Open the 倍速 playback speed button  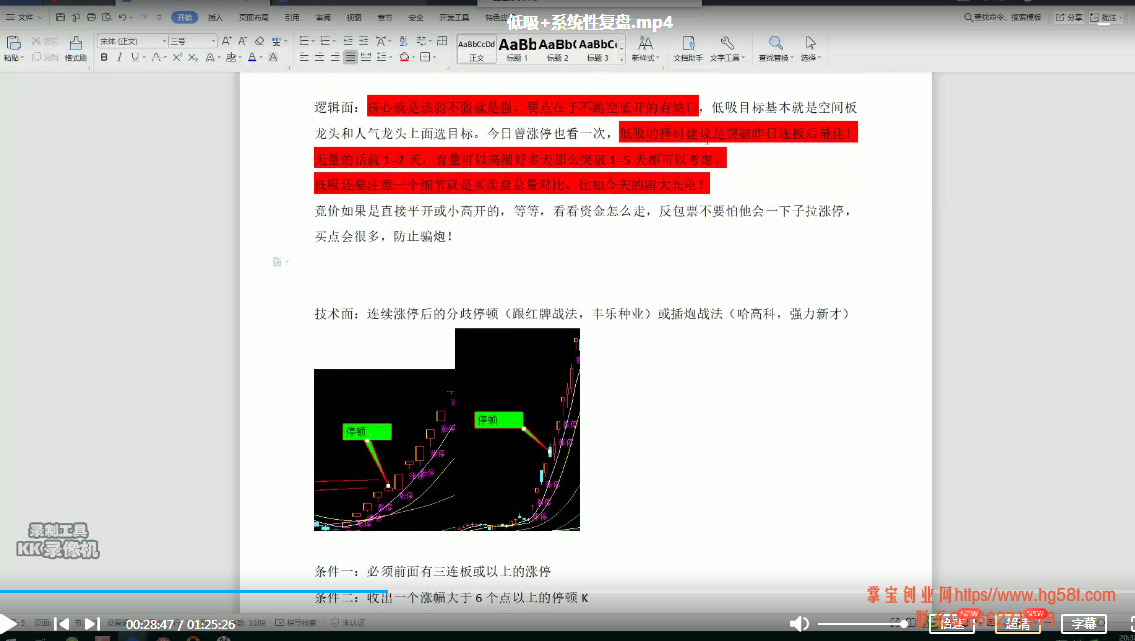point(951,624)
